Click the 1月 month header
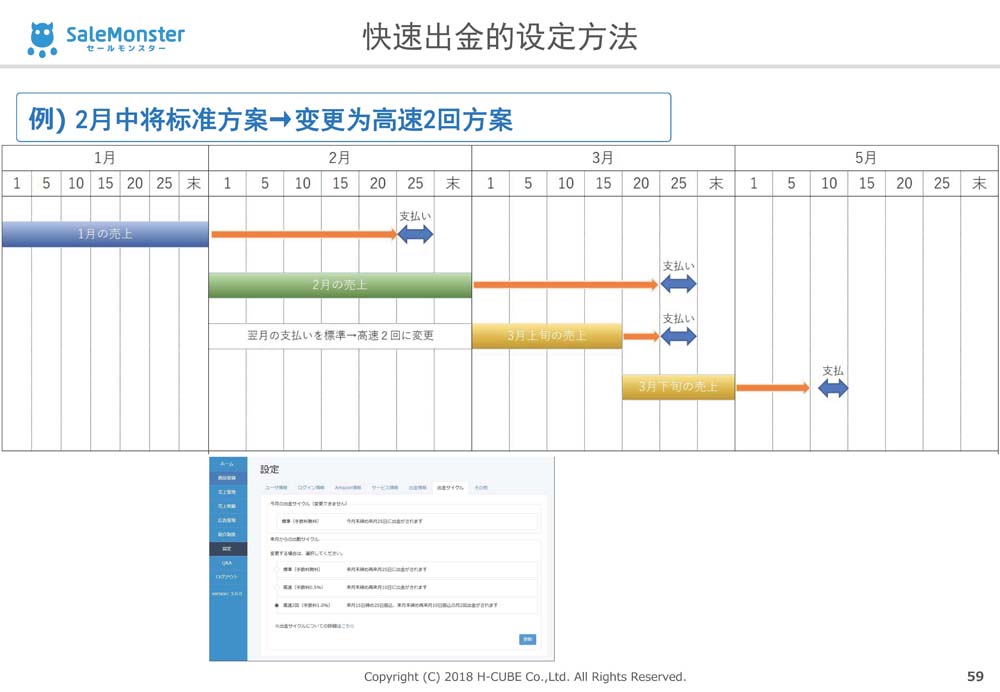Viewport: 1000px width, 692px height. [x=105, y=158]
